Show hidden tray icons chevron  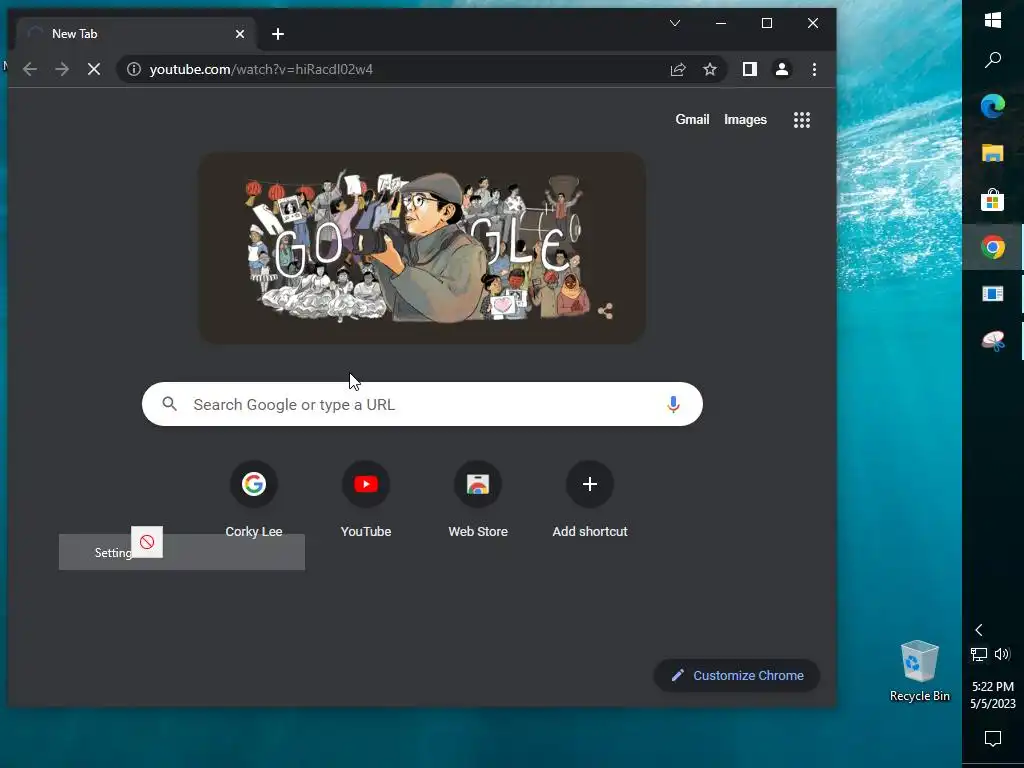(979, 630)
